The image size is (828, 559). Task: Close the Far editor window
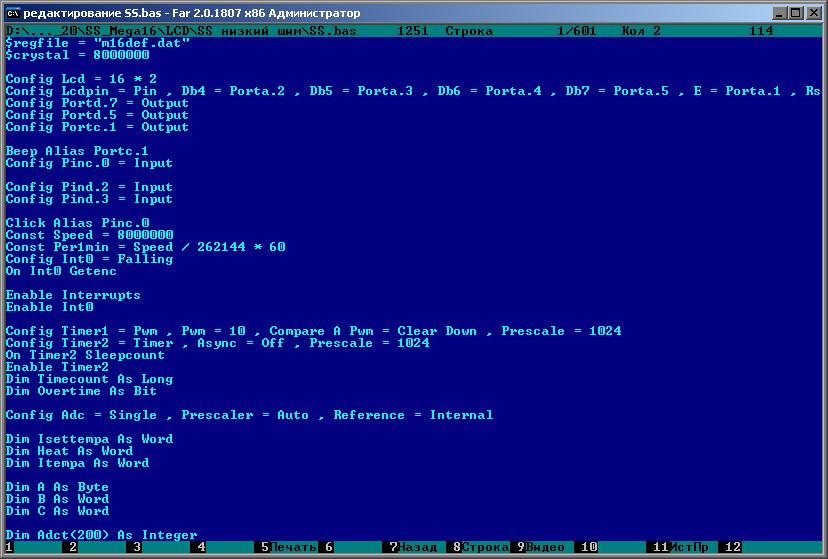[812, 13]
